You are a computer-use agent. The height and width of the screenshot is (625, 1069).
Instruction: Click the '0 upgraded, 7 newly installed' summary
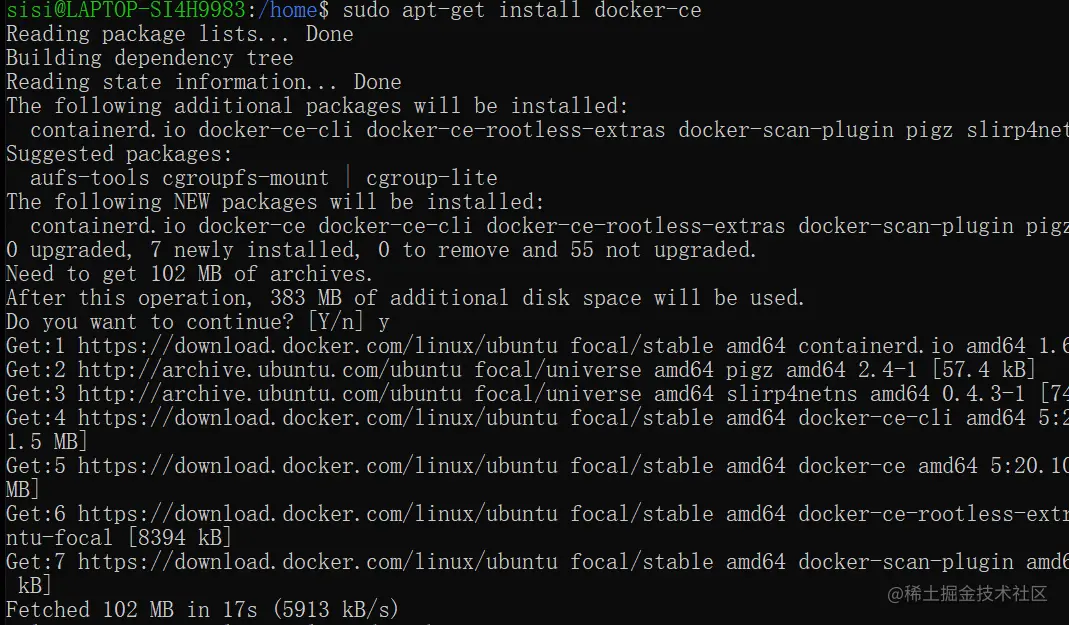point(381,250)
